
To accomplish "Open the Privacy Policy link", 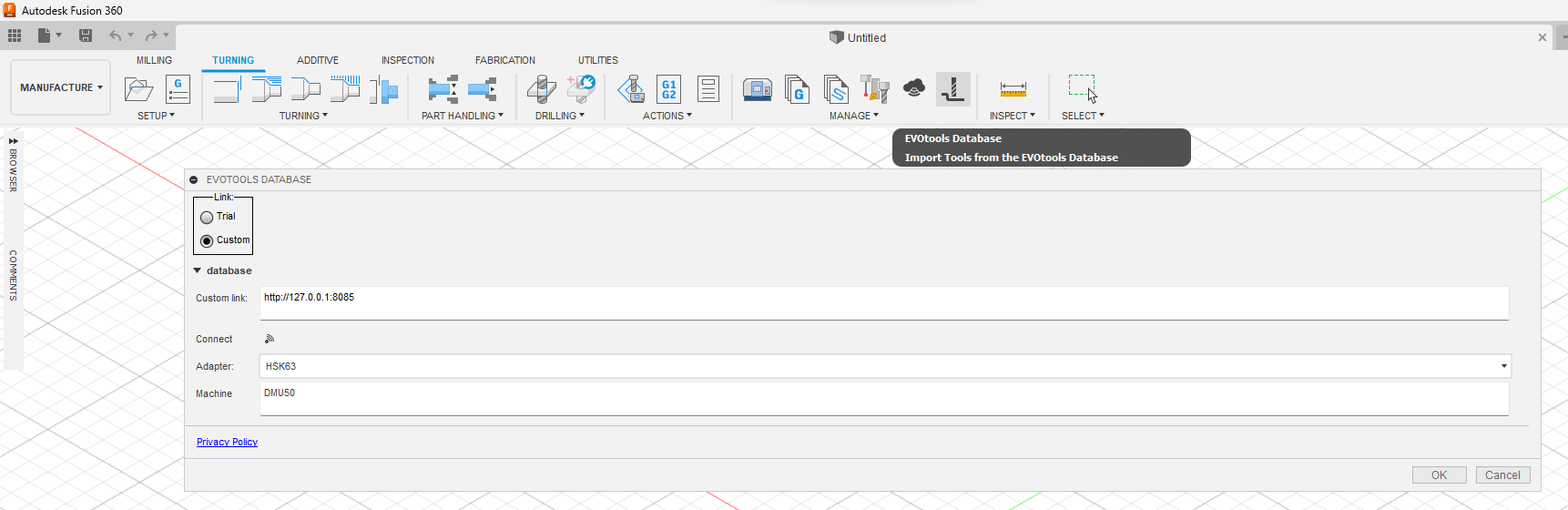I will coord(227,442).
